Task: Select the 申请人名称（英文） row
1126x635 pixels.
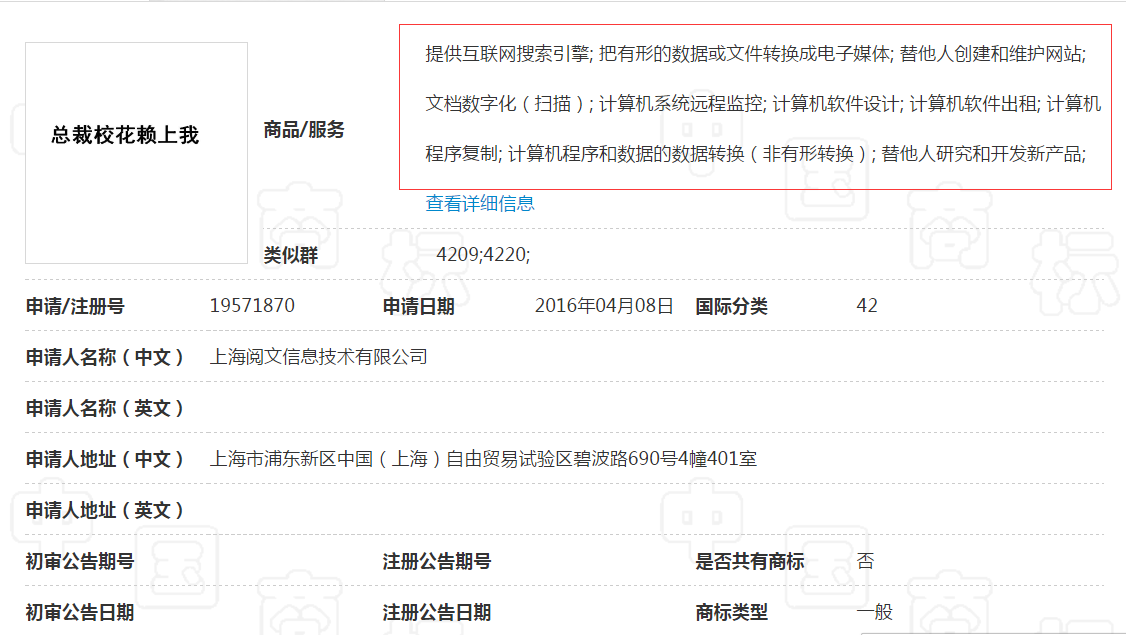Action: tap(96, 407)
